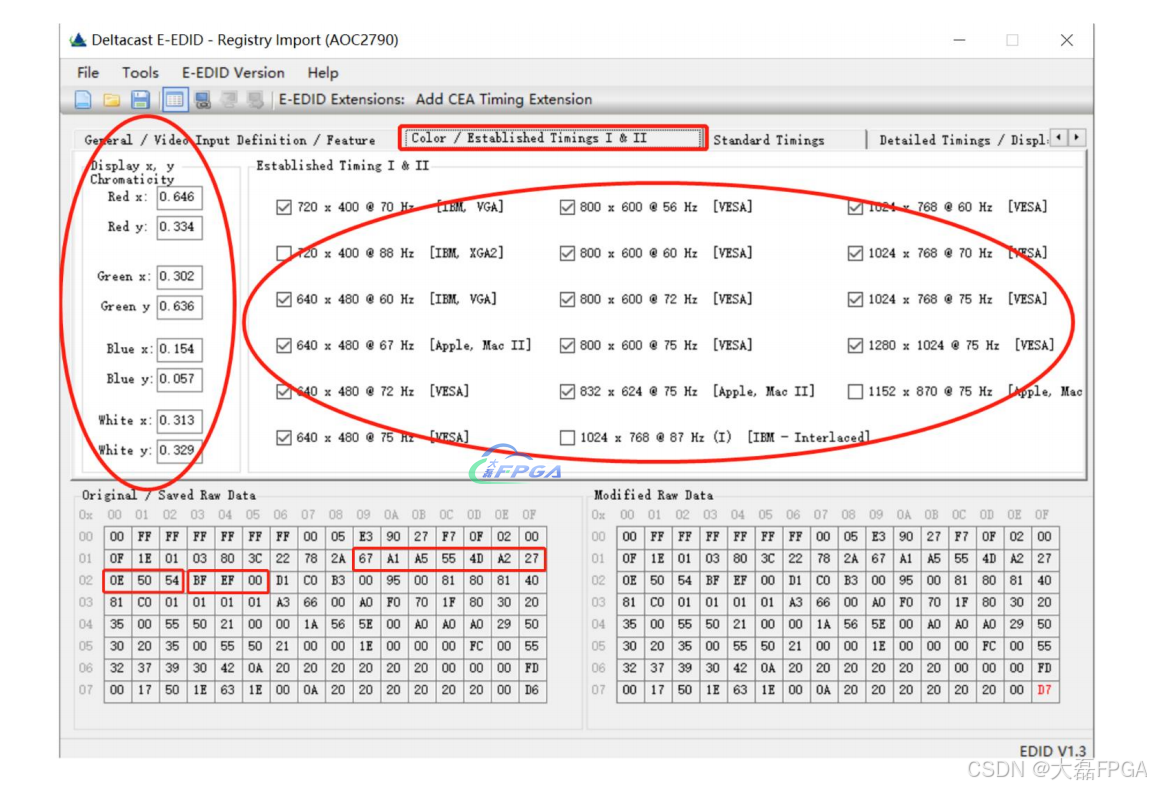Screen dimensions: 1151x789
Task: Select the E3 cell in Modified Raw Data
Action: click(x=878, y=537)
